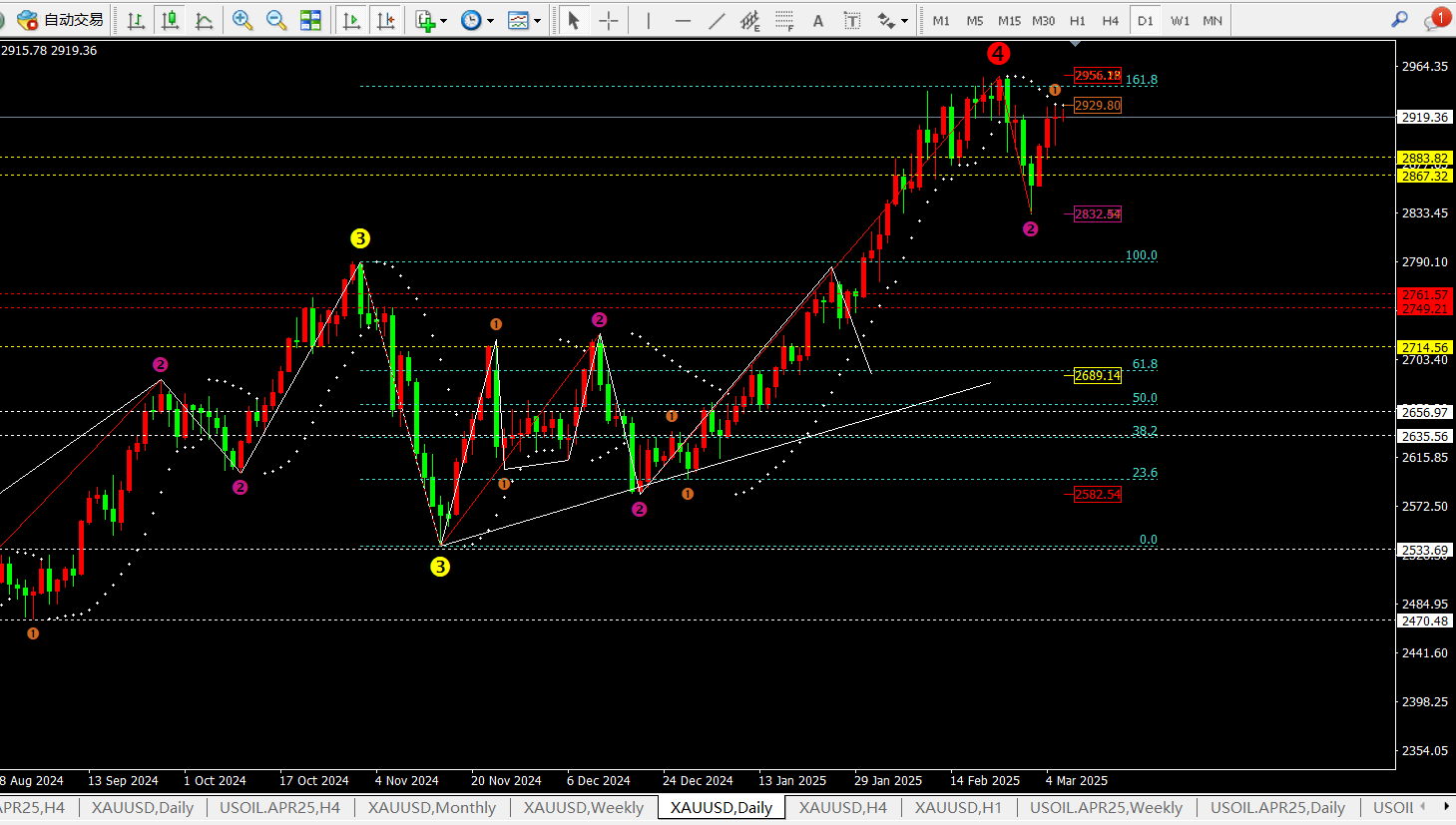Switch to M1 timeframe
This screenshot has height=825, width=1456.
coord(941,20)
